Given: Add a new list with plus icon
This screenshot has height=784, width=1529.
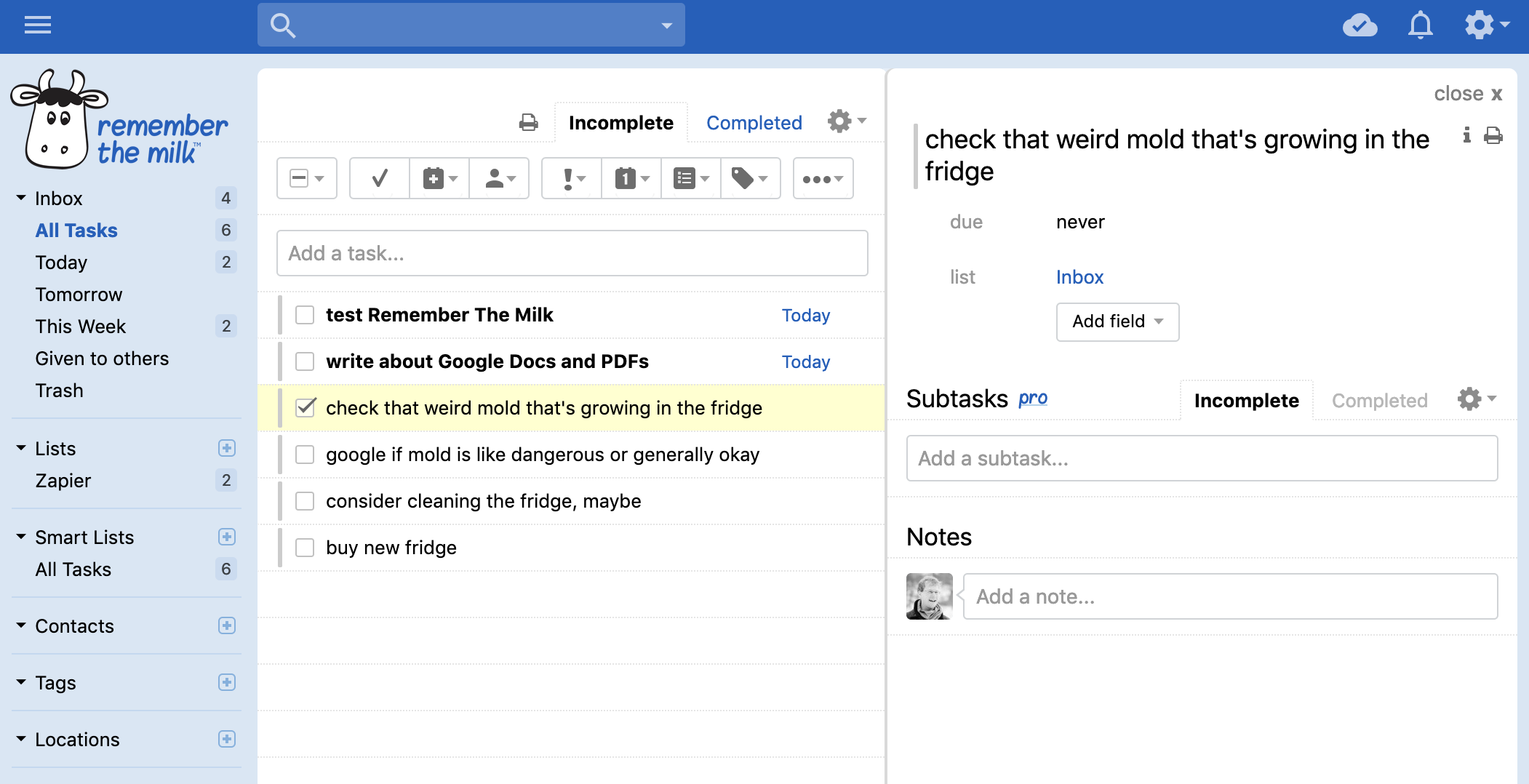Looking at the screenshot, I should click(227, 448).
